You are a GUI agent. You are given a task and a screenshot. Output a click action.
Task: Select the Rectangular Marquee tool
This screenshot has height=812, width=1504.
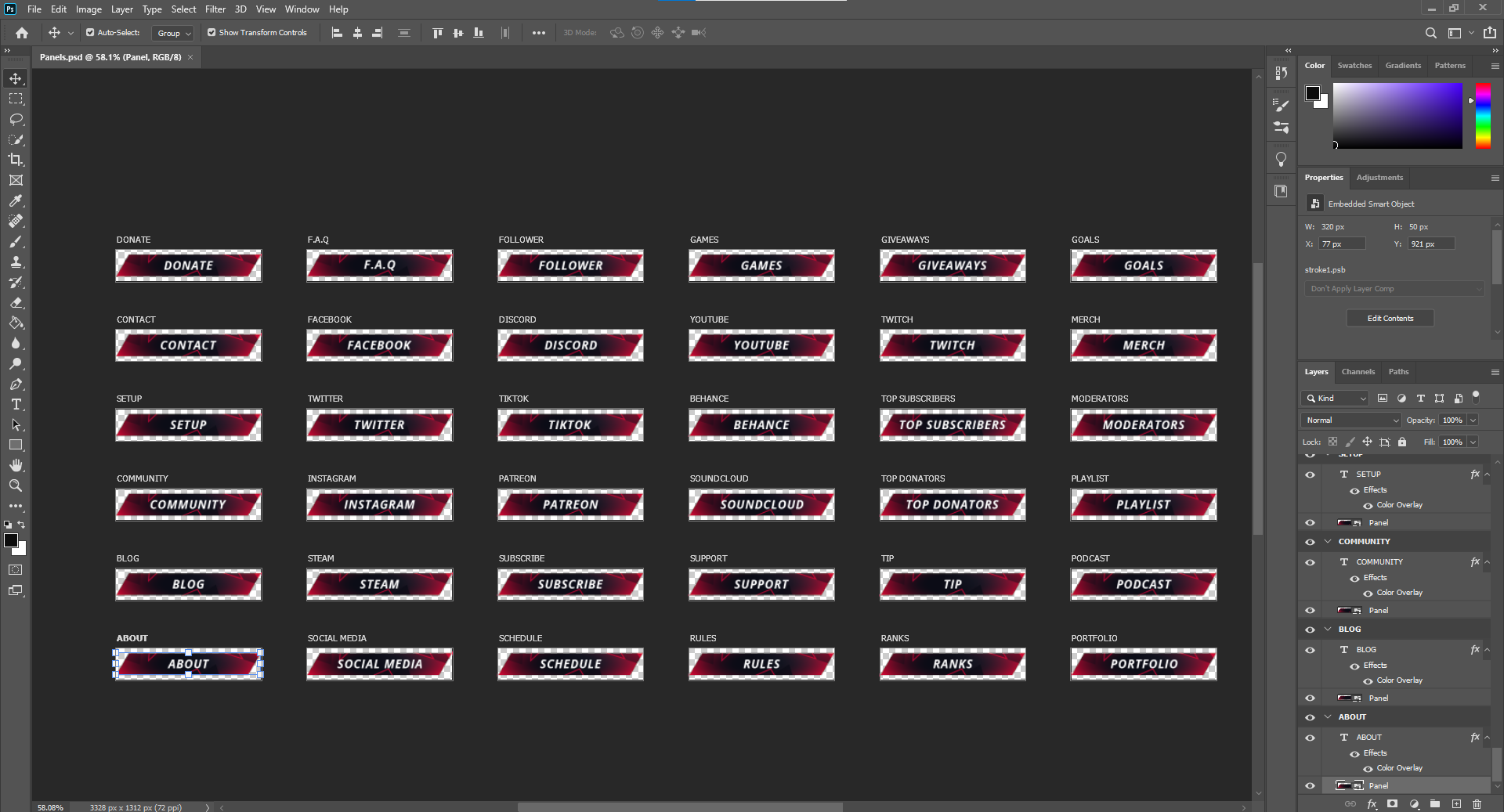click(x=16, y=99)
